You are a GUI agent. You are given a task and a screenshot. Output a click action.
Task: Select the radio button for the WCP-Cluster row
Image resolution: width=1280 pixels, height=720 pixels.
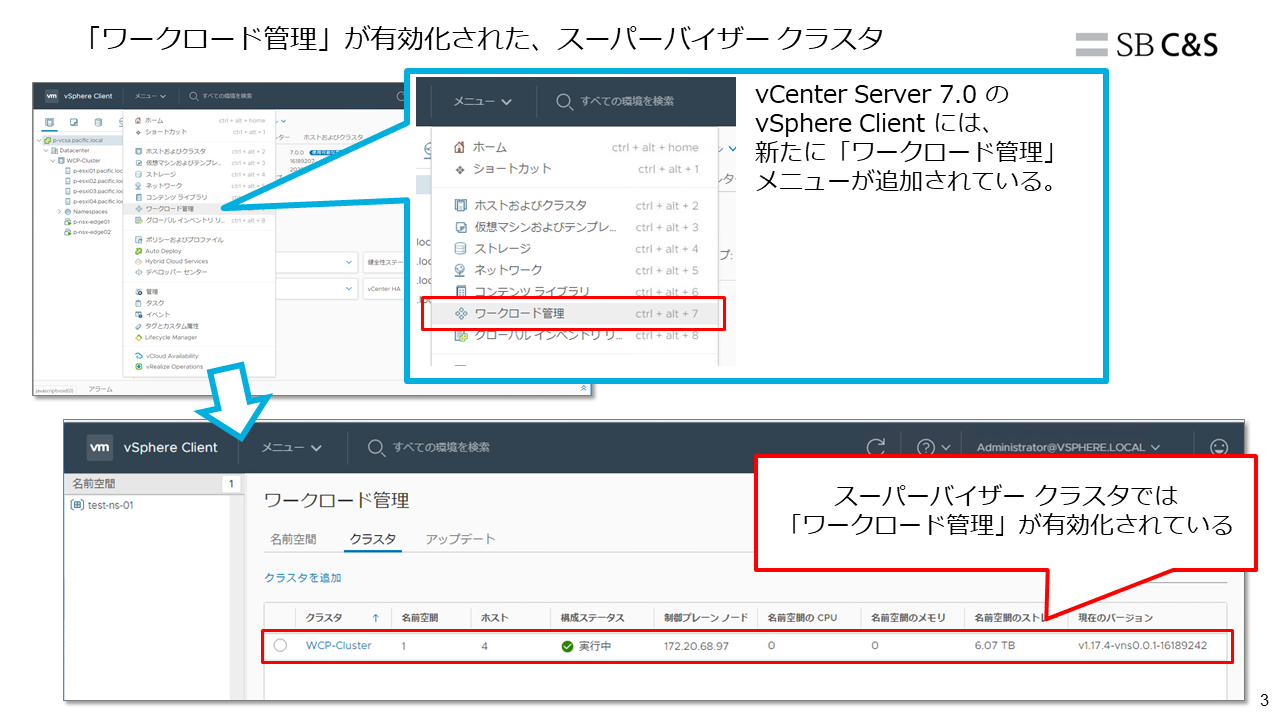tap(280, 646)
